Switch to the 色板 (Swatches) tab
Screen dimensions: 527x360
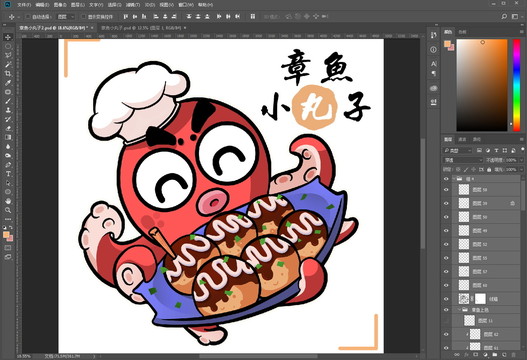coord(462,32)
